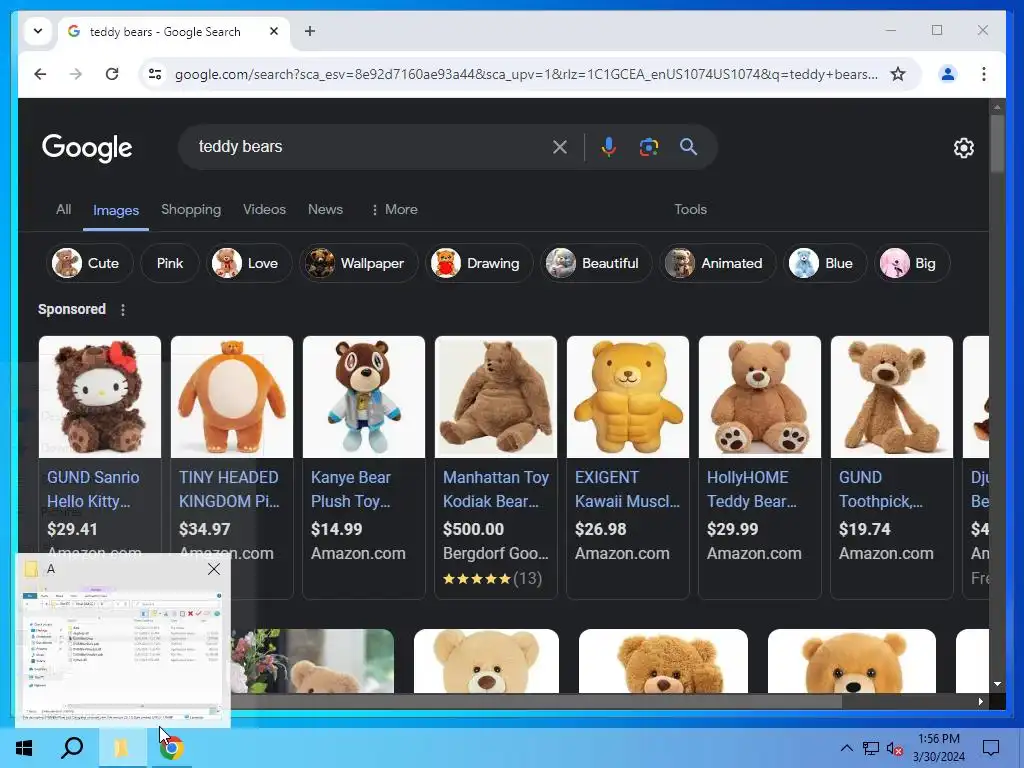Open the network status tray icon
The width and height of the screenshot is (1024, 768).
871,748
